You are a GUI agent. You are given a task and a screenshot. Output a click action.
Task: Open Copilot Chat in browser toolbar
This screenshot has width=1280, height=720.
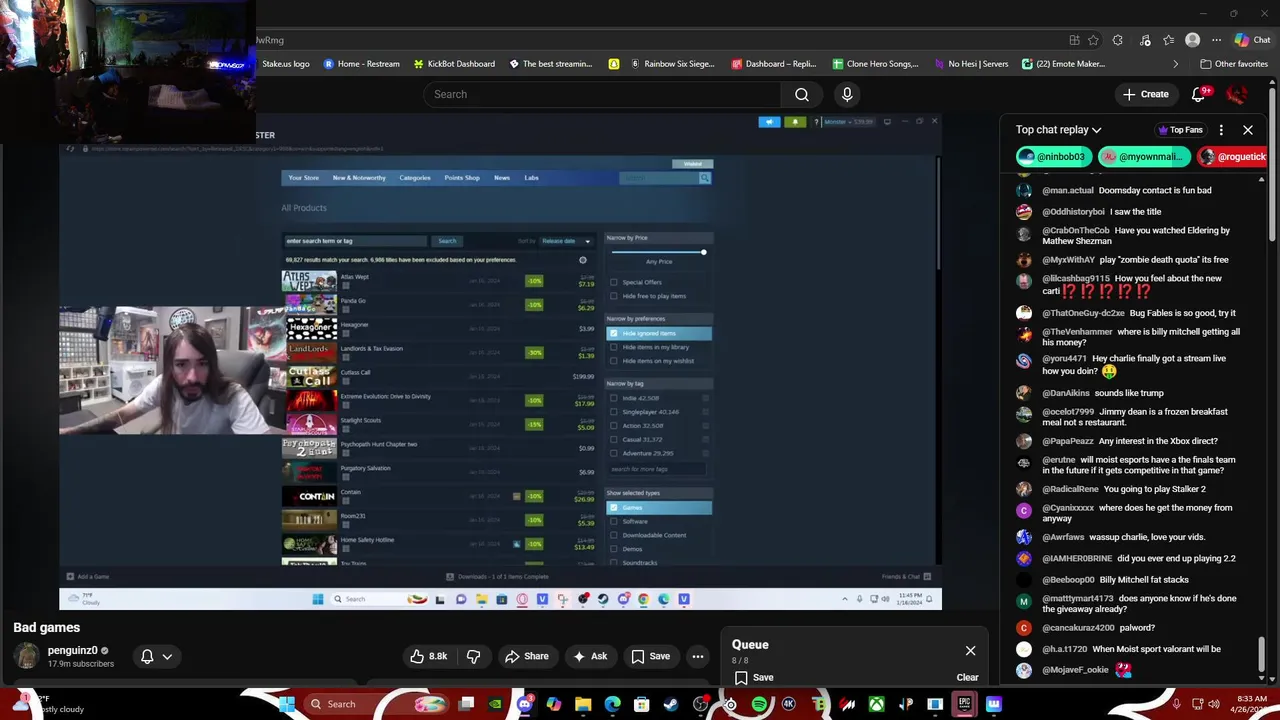click(x=1252, y=40)
